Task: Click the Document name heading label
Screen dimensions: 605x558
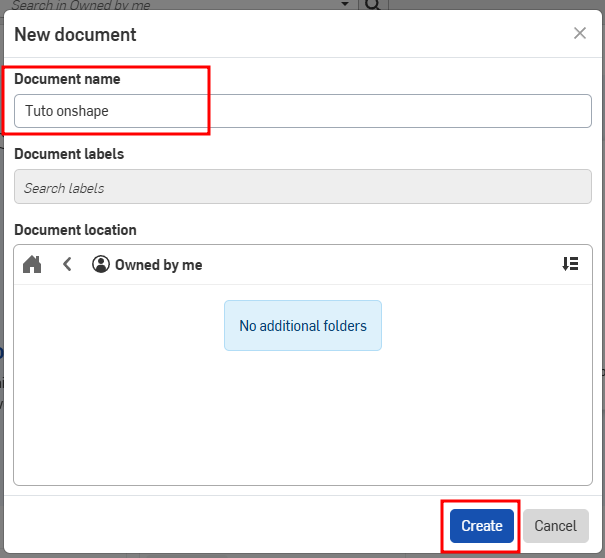Action: [x=67, y=79]
